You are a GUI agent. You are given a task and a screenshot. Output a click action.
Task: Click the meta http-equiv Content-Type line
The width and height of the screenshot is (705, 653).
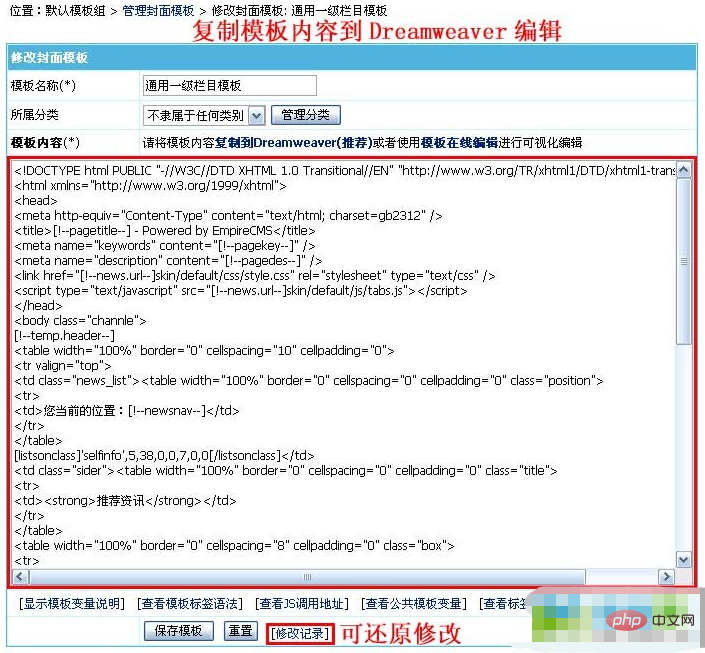click(228, 215)
